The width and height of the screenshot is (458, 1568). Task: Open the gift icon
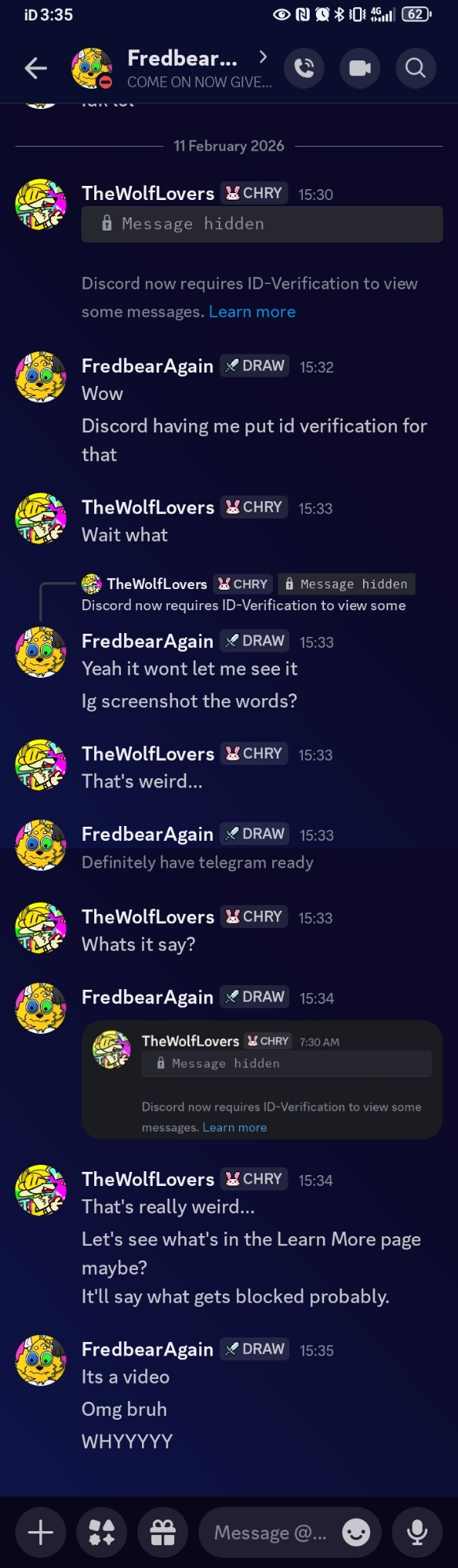coord(163,1531)
